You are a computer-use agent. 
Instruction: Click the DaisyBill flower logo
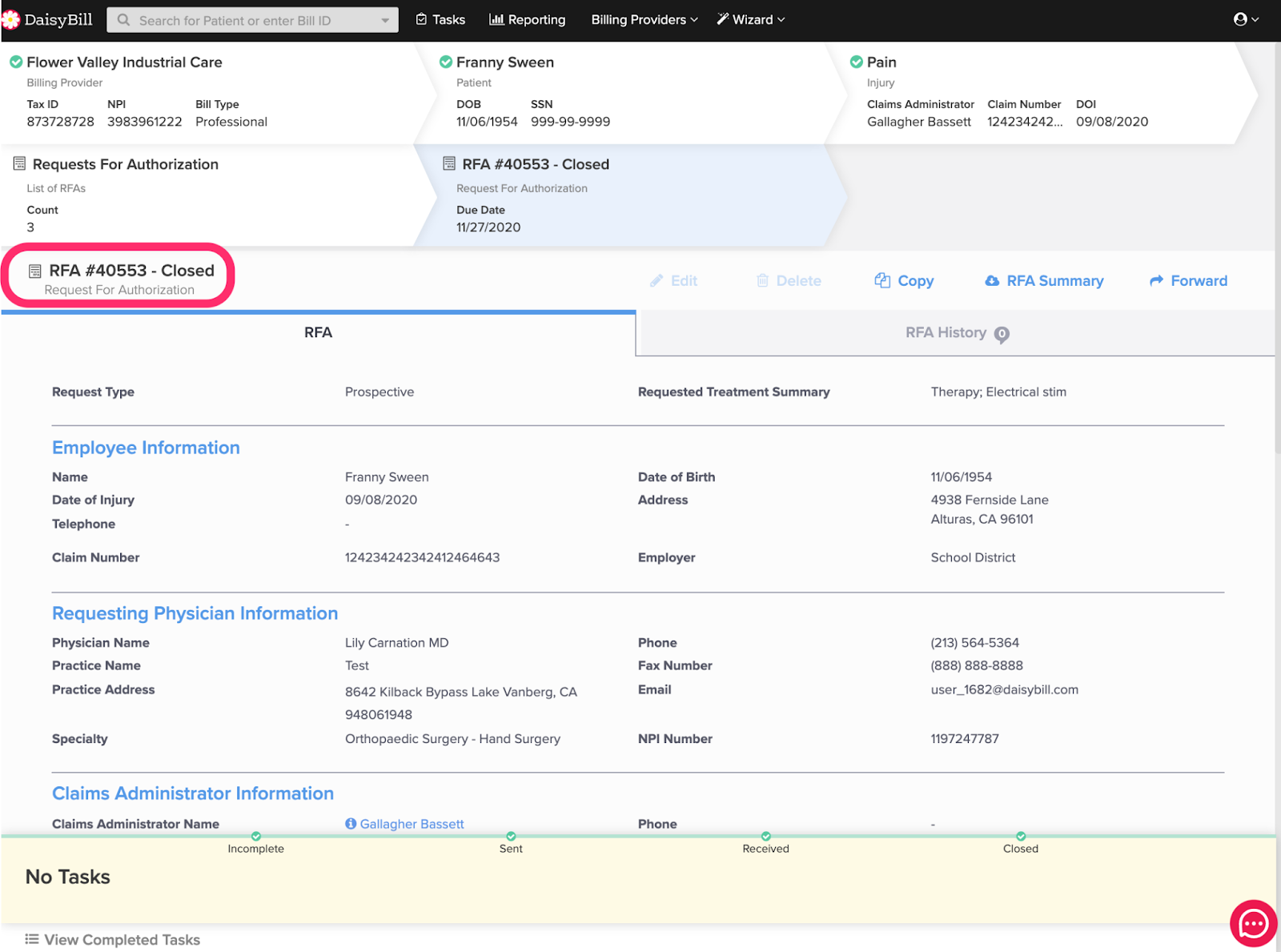[10, 20]
